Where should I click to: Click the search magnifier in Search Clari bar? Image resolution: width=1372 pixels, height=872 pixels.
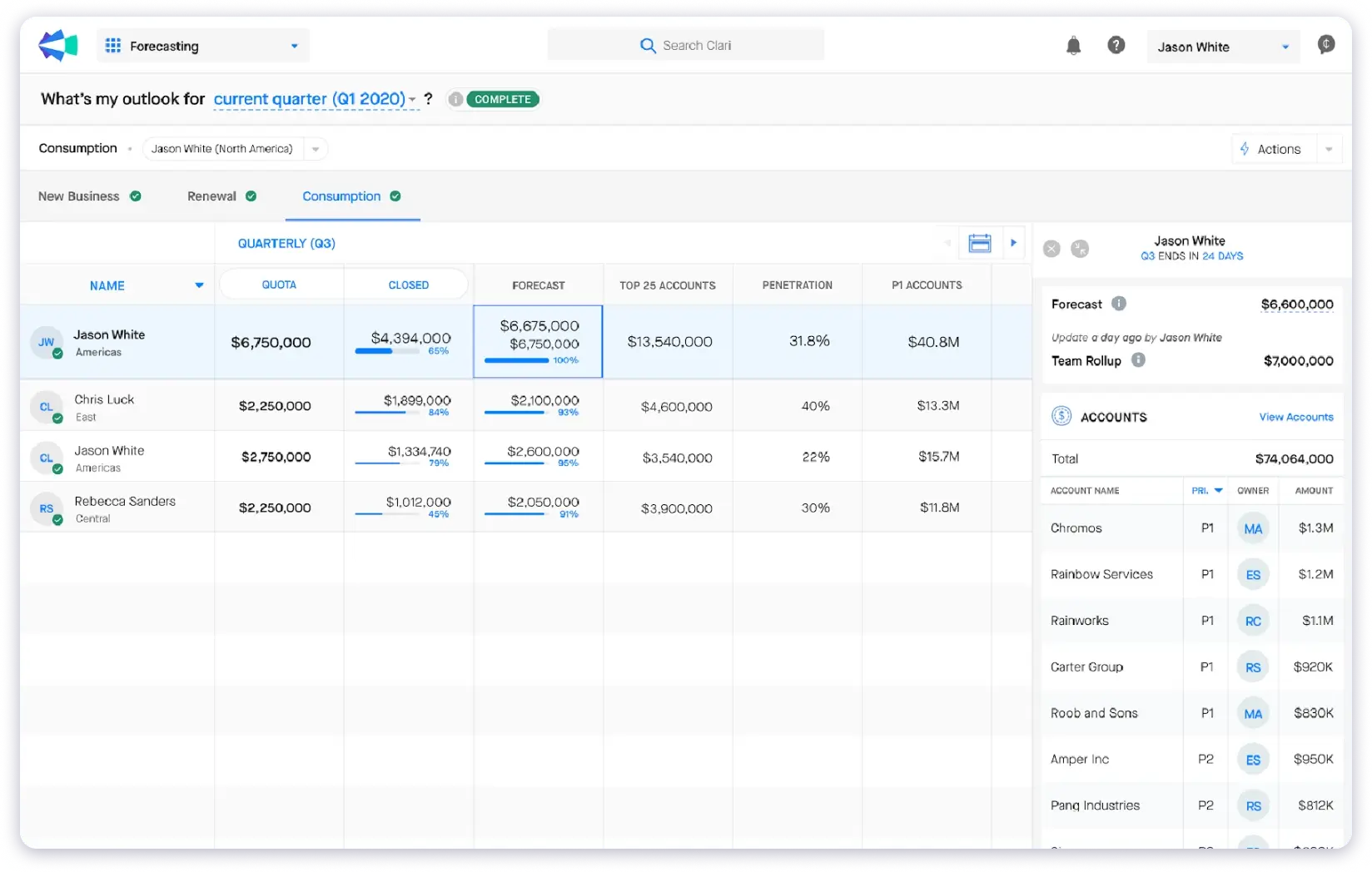coord(647,45)
